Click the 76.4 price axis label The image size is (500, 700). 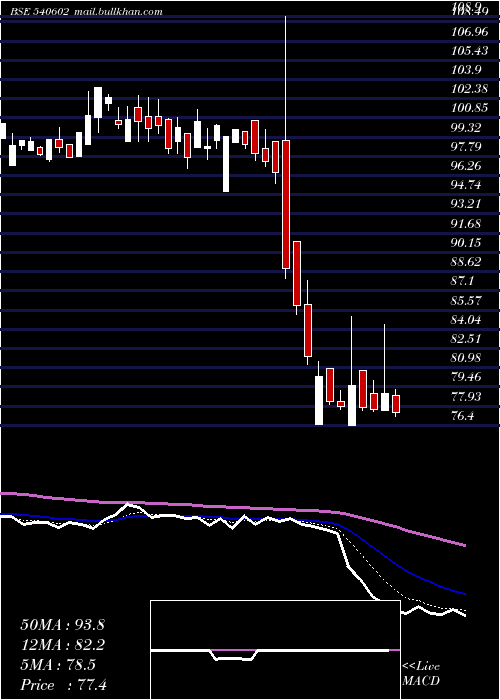pos(462,416)
